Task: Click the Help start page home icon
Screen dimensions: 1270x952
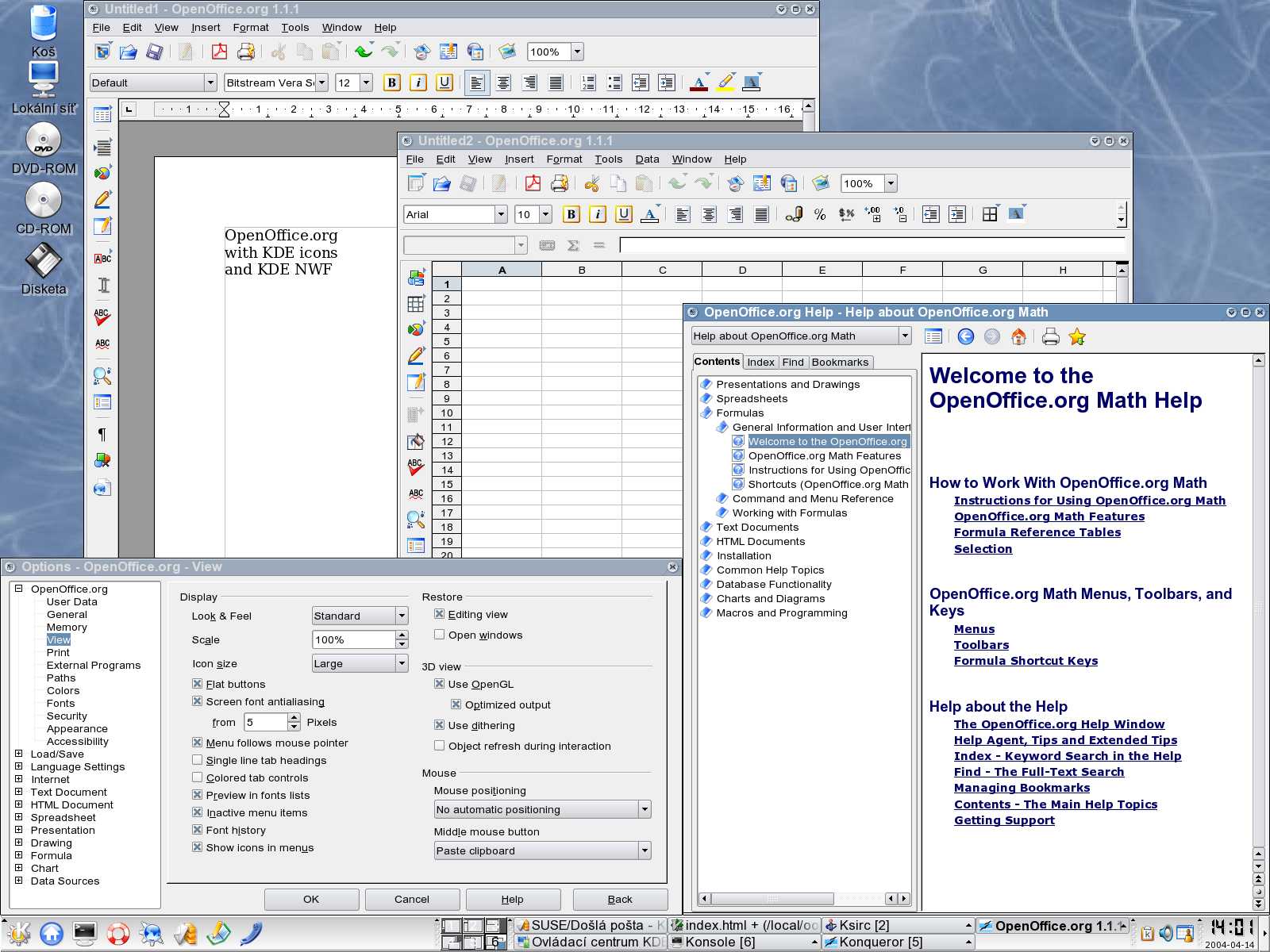Action: [x=1018, y=336]
